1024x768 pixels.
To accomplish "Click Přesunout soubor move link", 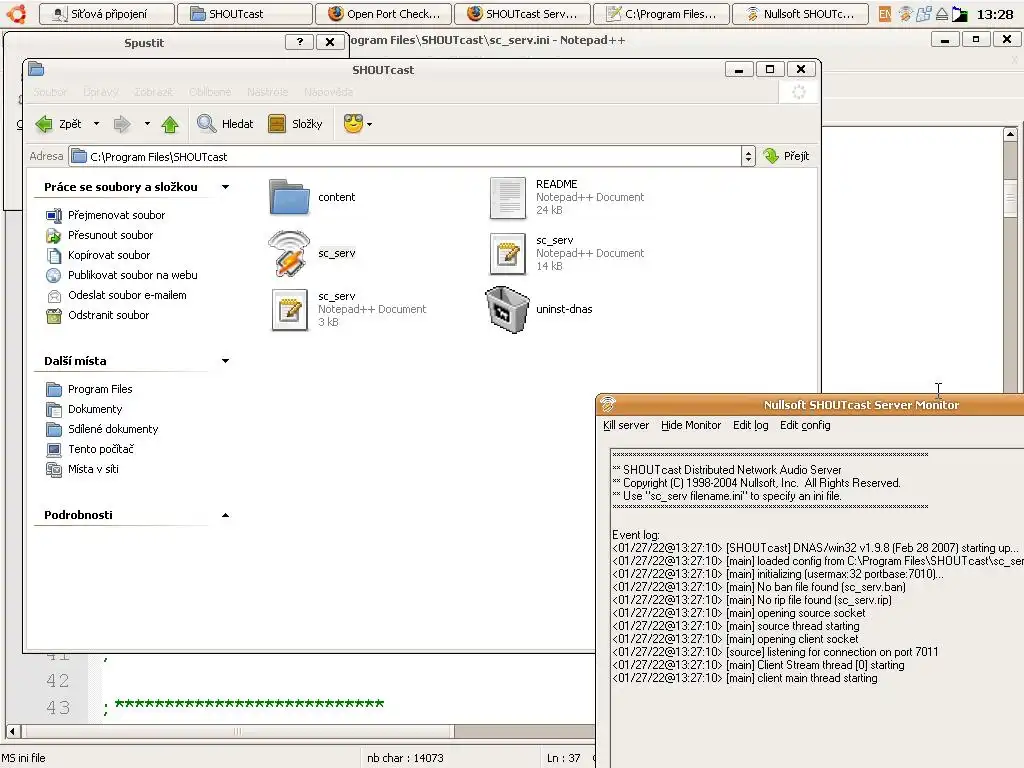I will [x=110, y=235].
